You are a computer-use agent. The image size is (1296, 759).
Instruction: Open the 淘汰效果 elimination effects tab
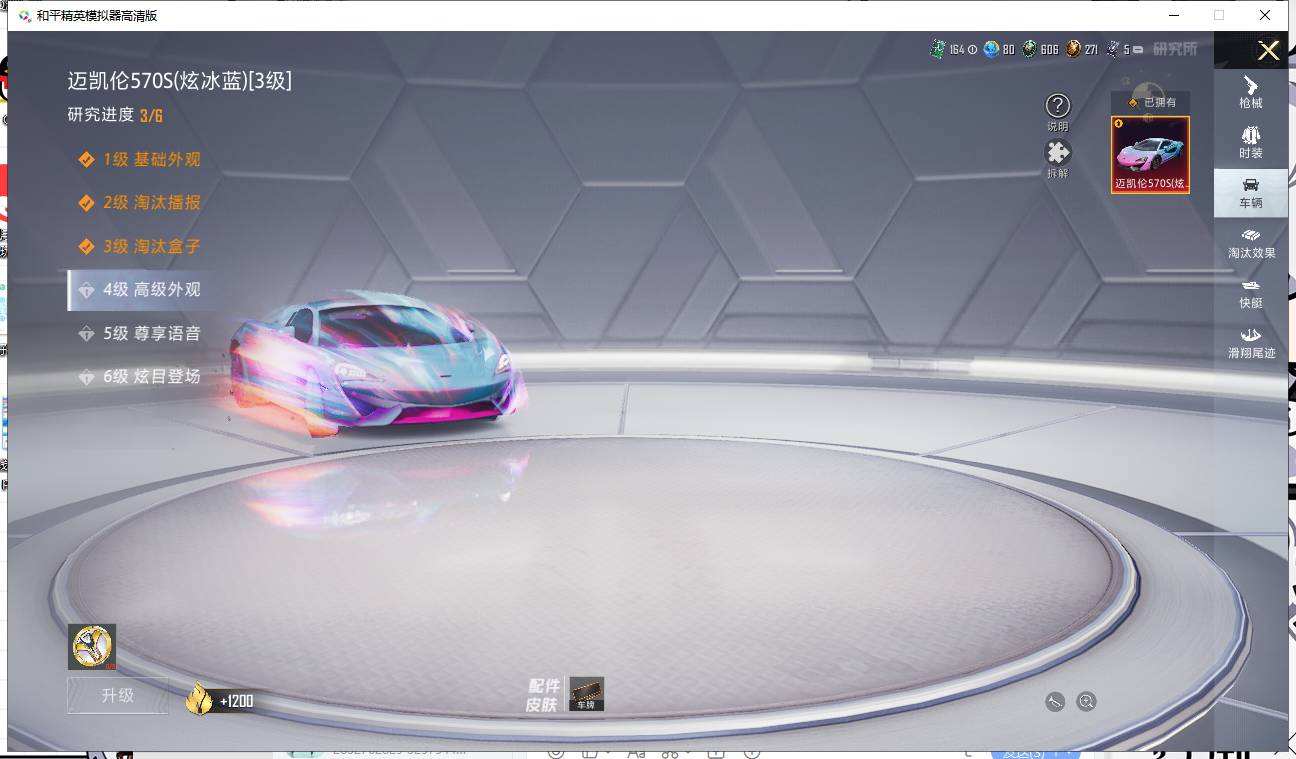[x=1251, y=243]
